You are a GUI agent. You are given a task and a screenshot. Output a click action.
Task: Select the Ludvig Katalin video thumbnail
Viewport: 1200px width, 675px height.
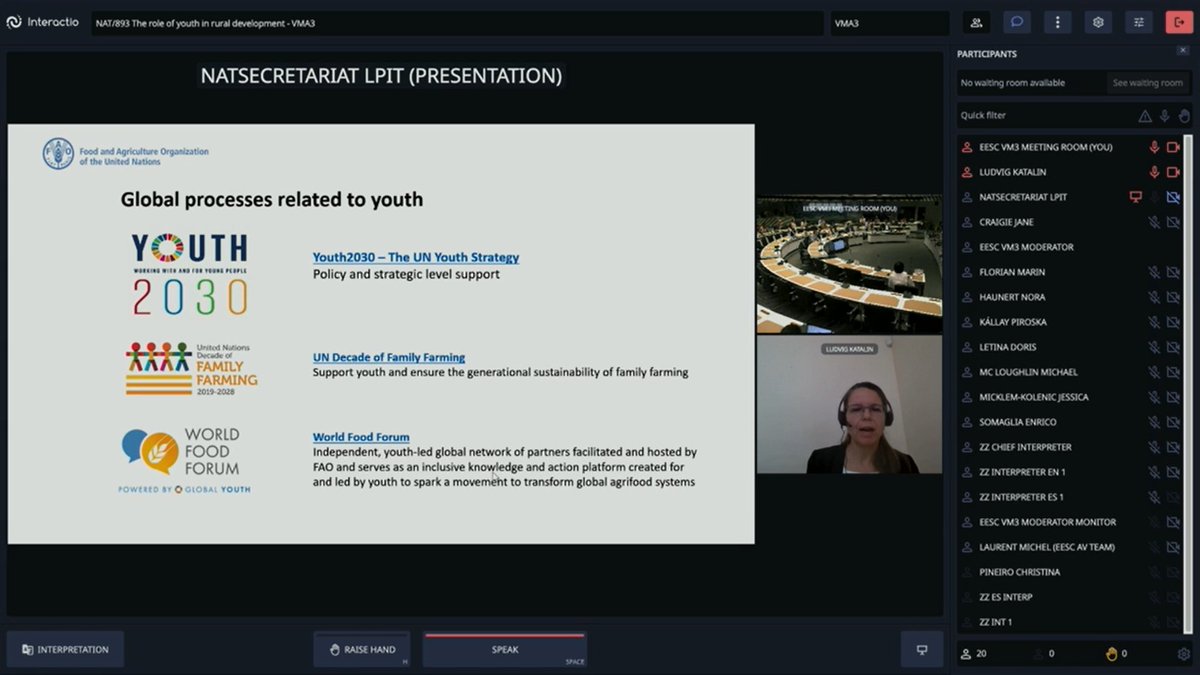click(849, 404)
